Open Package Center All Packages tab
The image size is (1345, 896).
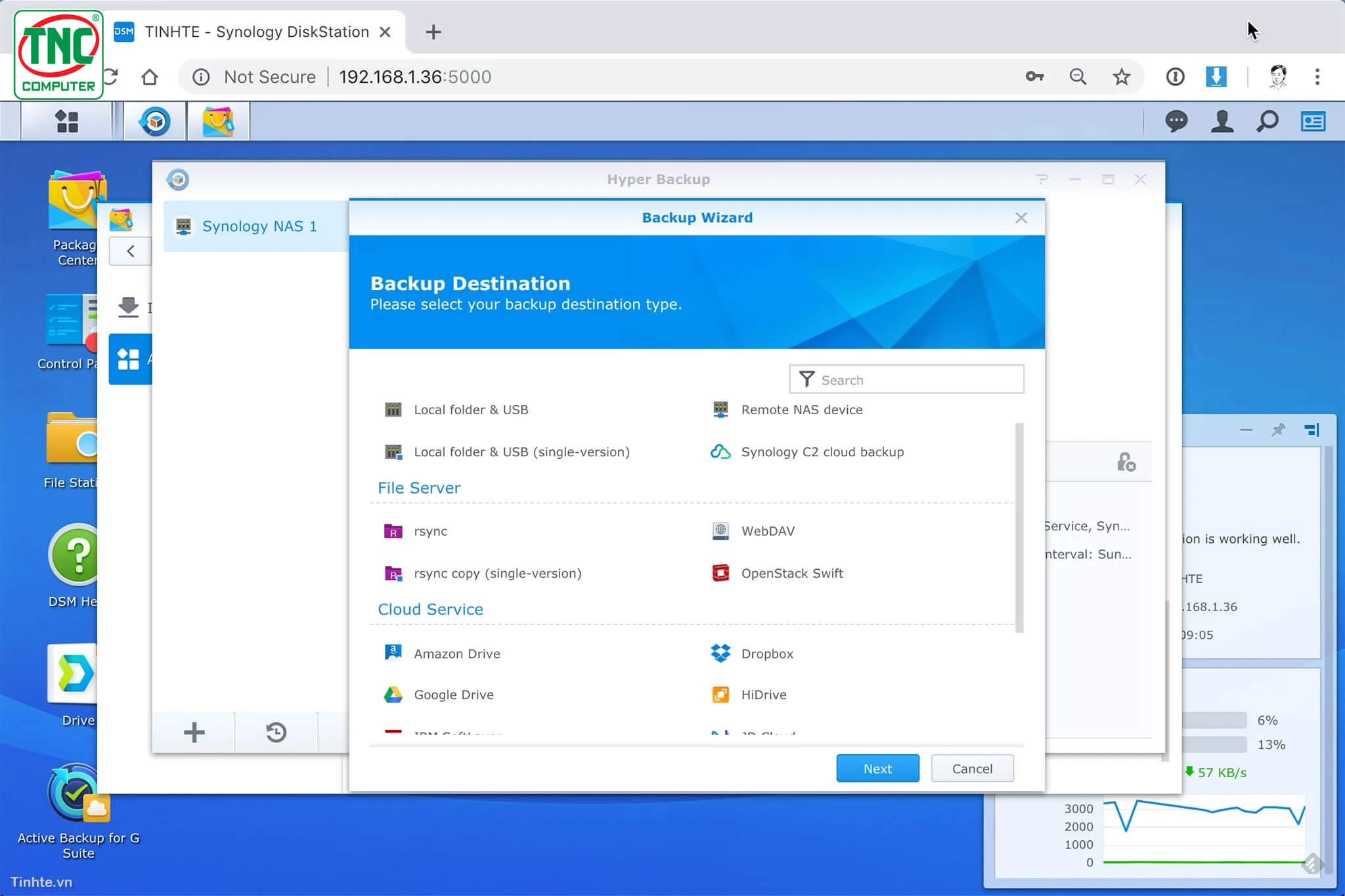[130, 359]
